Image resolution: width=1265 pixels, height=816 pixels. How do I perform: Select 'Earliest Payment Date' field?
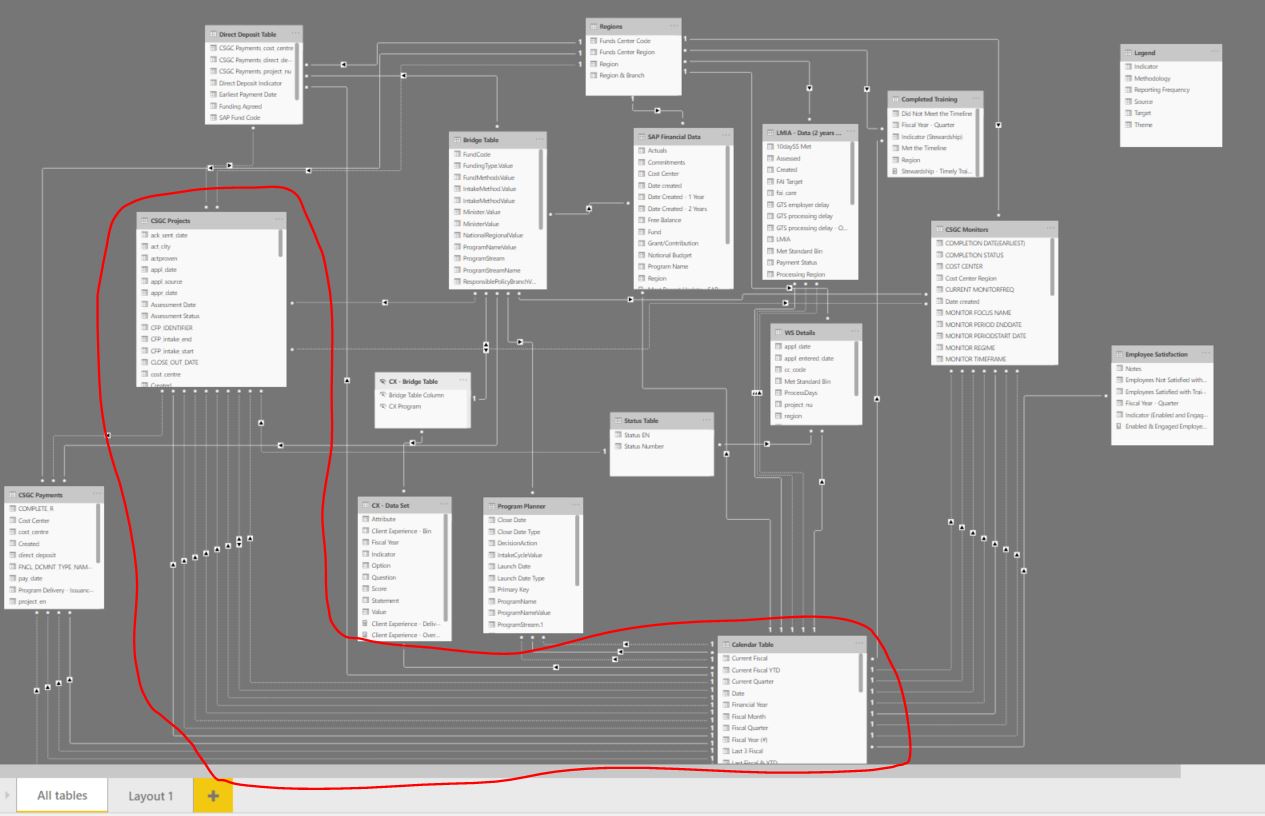coord(249,95)
